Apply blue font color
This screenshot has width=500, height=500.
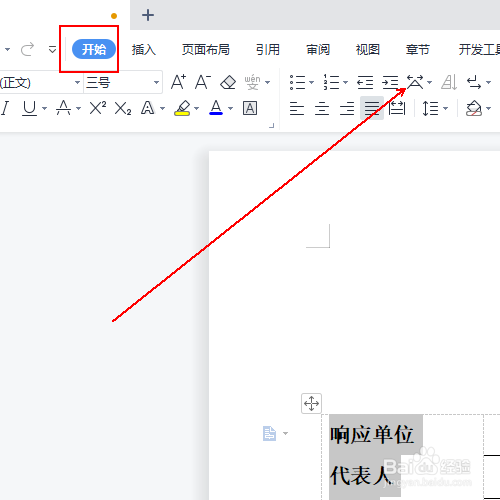pos(216,108)
